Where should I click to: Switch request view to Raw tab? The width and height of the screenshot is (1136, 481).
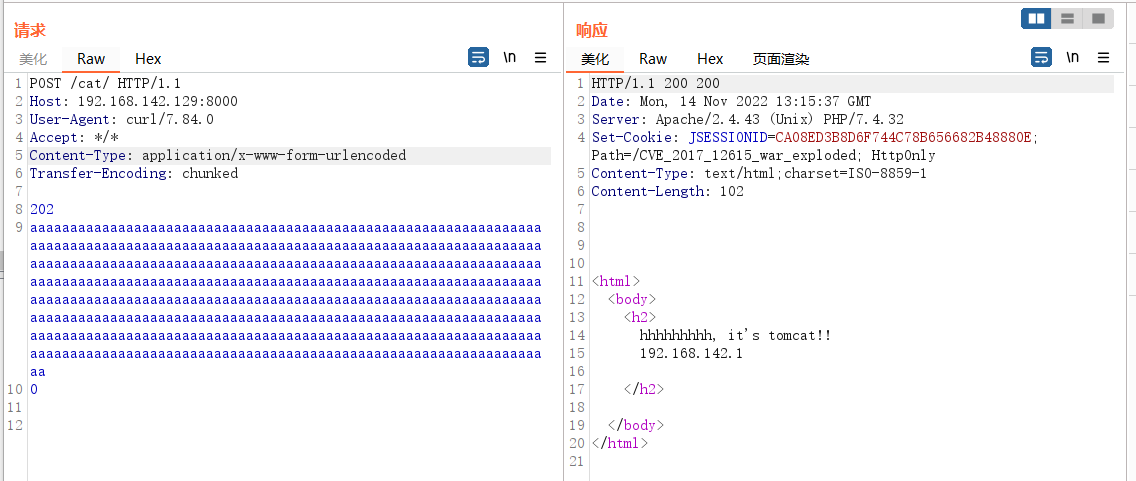(91, 59)
